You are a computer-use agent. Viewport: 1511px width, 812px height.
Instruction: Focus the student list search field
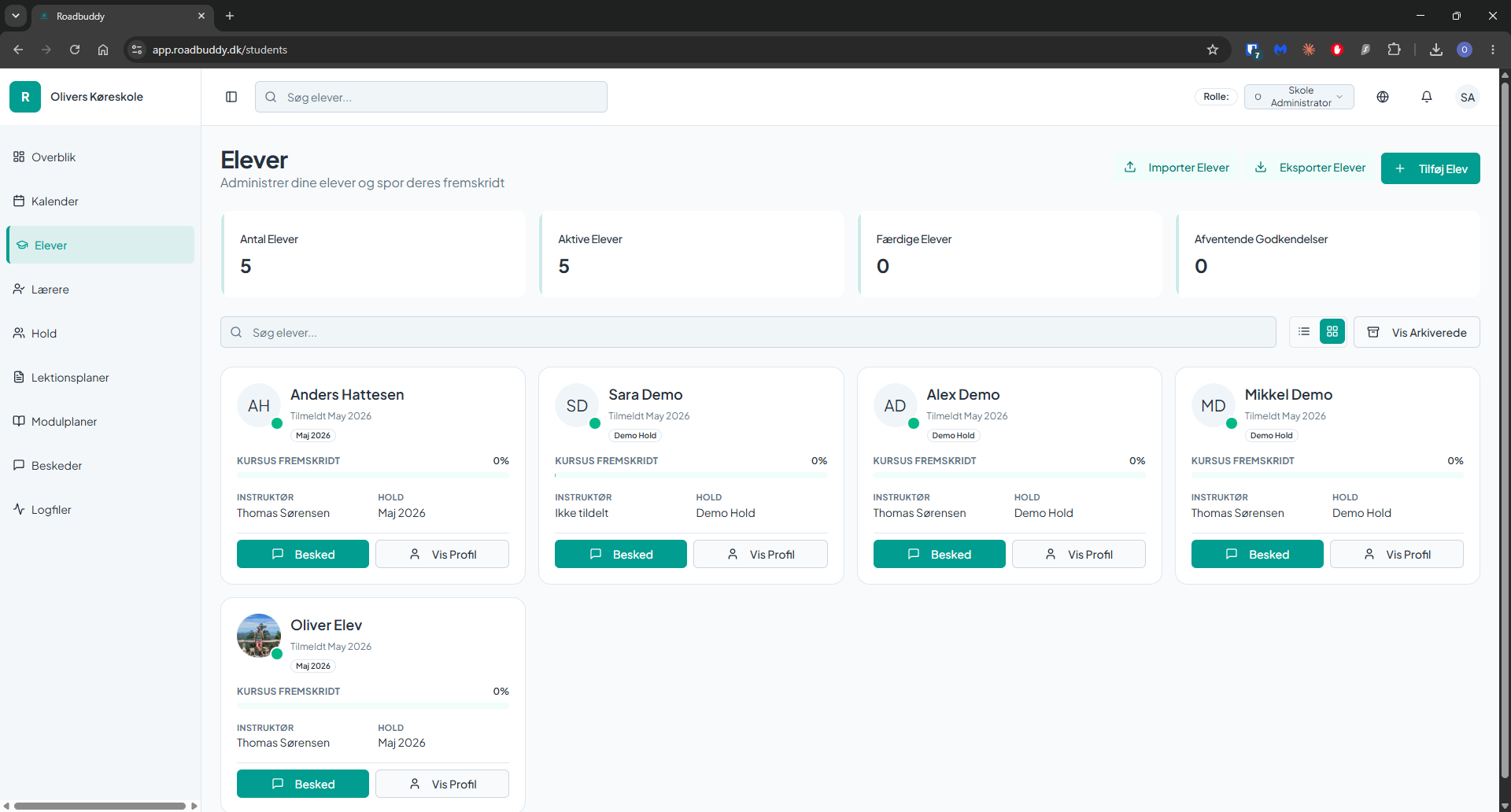point(748,332)
